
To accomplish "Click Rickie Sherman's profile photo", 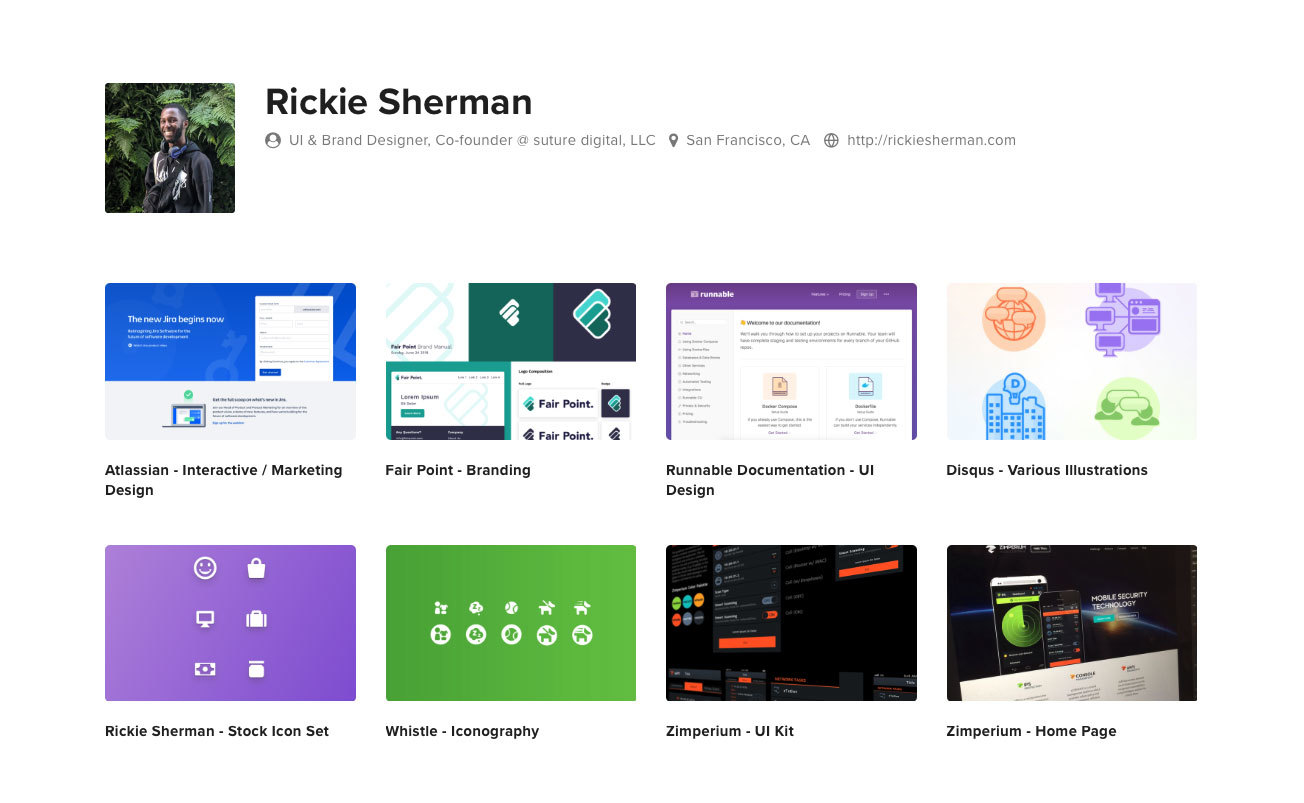I will [x=170, y=148].
